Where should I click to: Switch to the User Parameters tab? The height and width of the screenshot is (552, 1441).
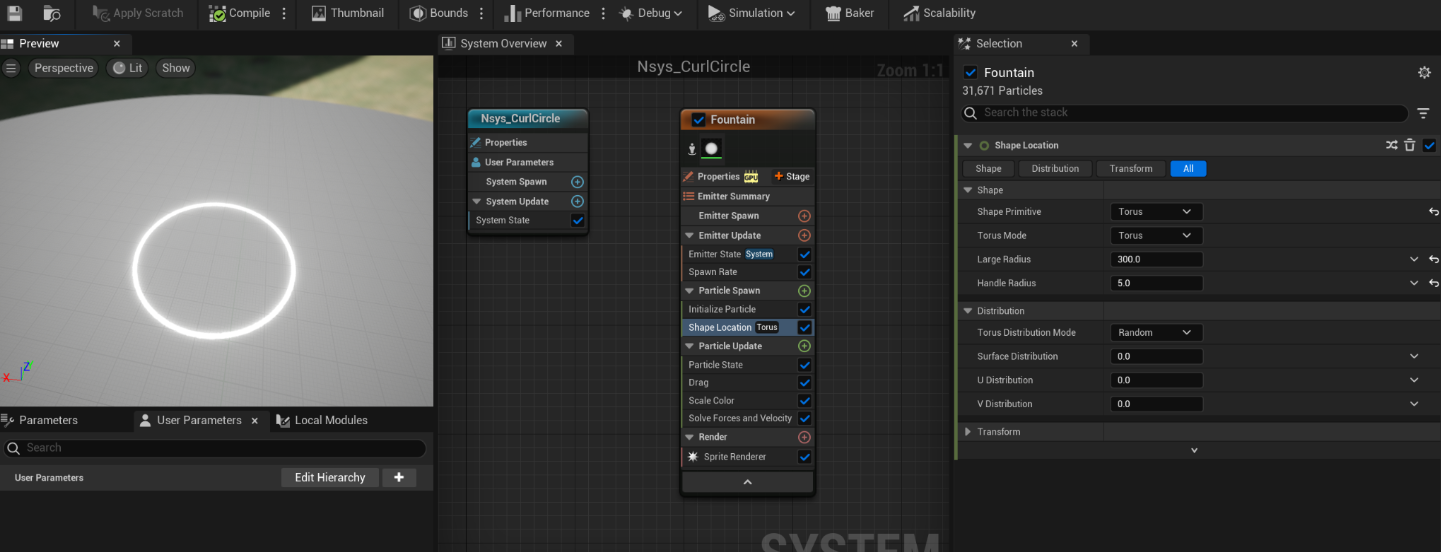pyautogui.click(x=199, y=420)
